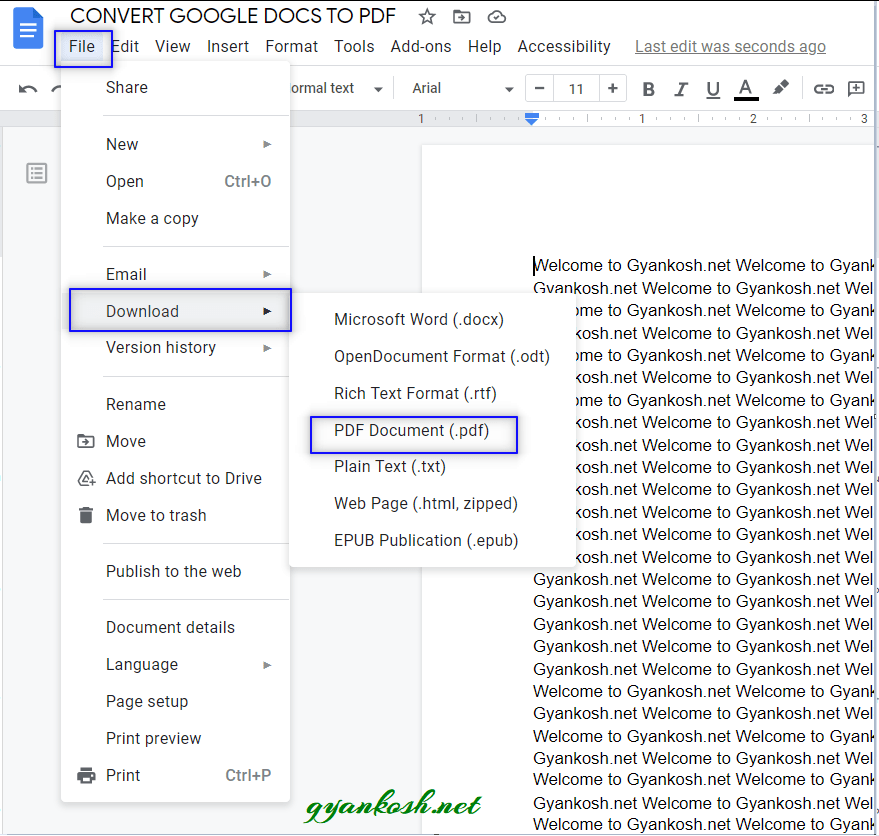Open the View menu

point(173,47)
